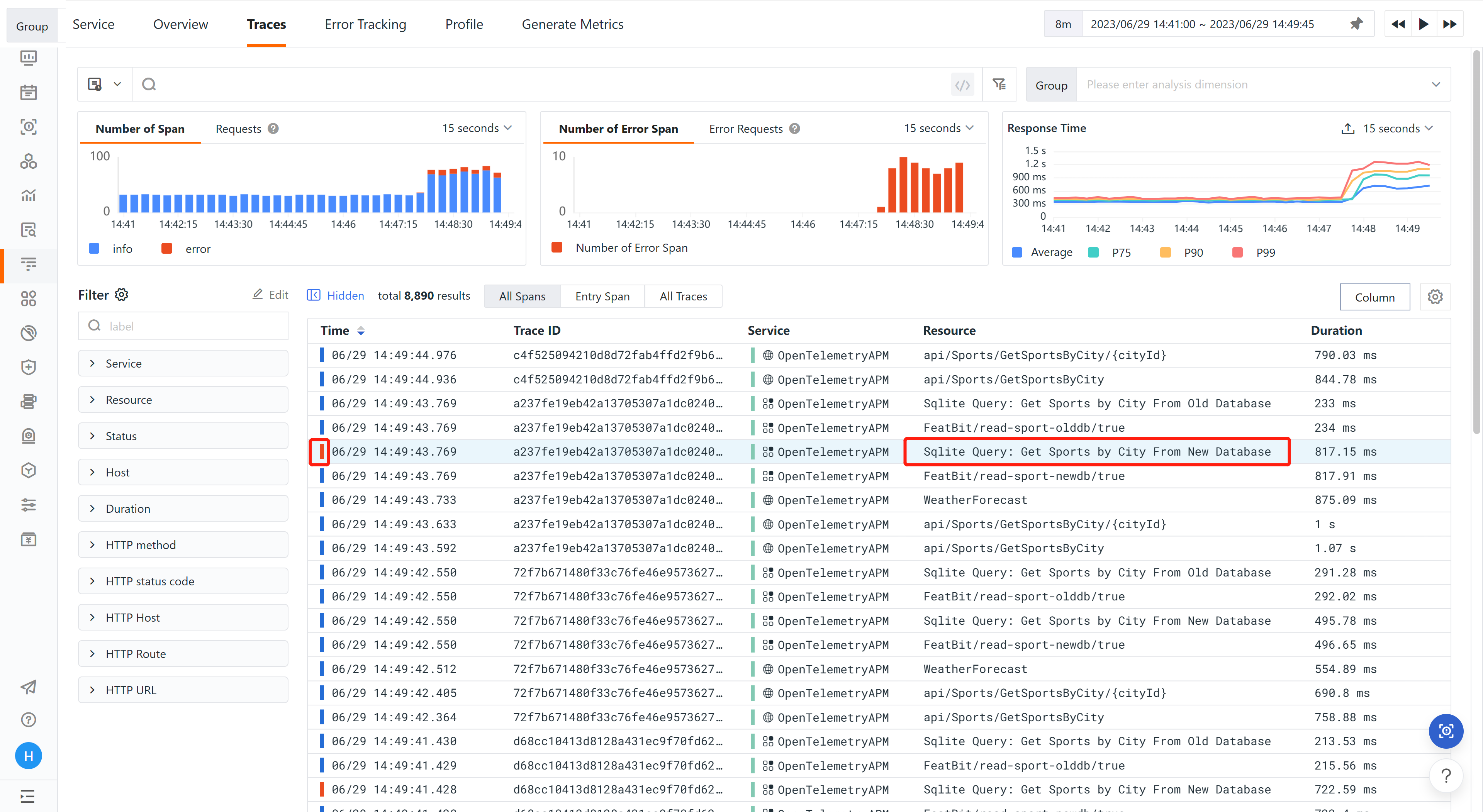Toggle the error legend color swatch
The width and height of the screenshot is (1483, 812).
(167, 249)
